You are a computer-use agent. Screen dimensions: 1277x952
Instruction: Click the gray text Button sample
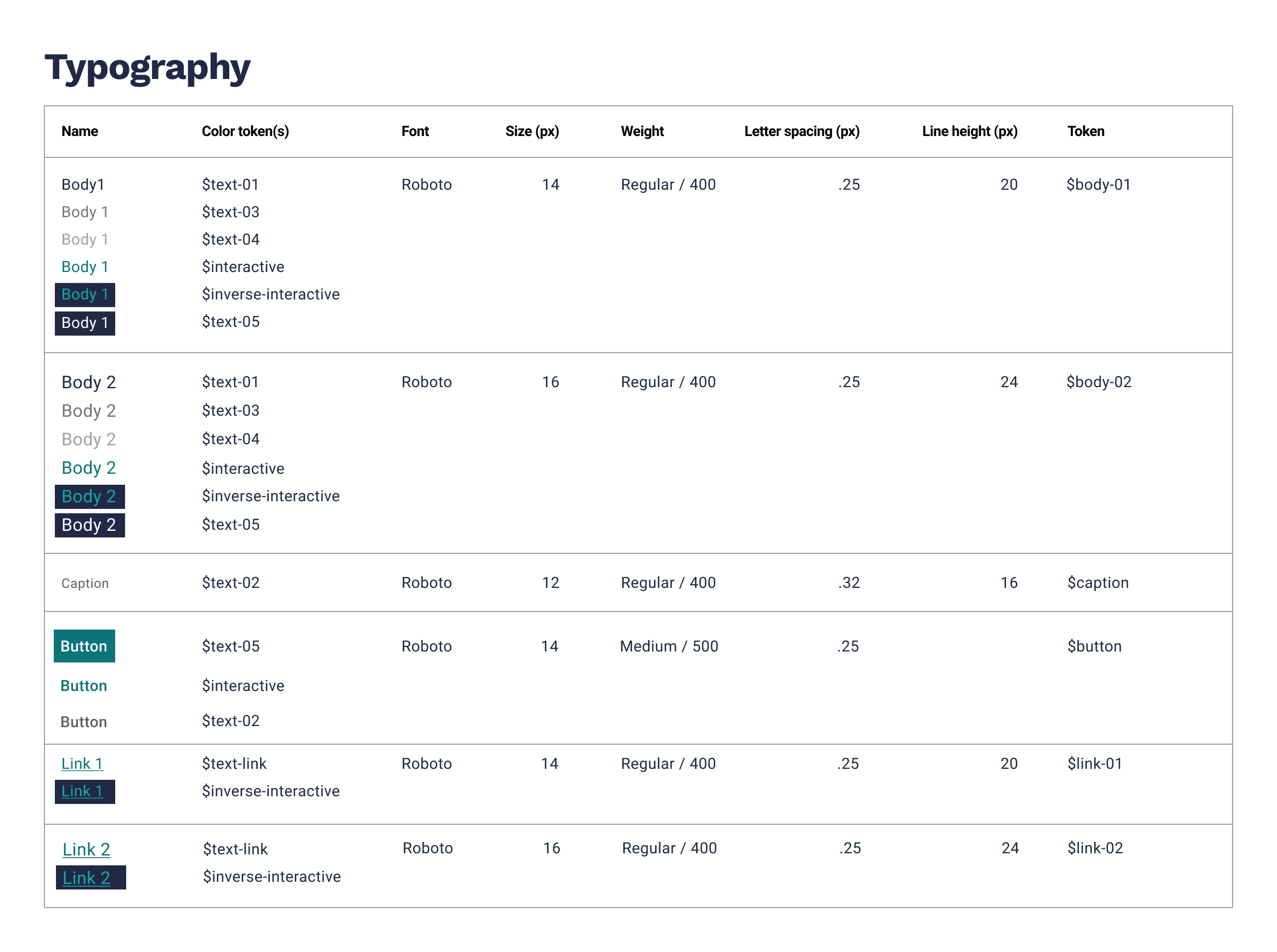coord(83,722)
